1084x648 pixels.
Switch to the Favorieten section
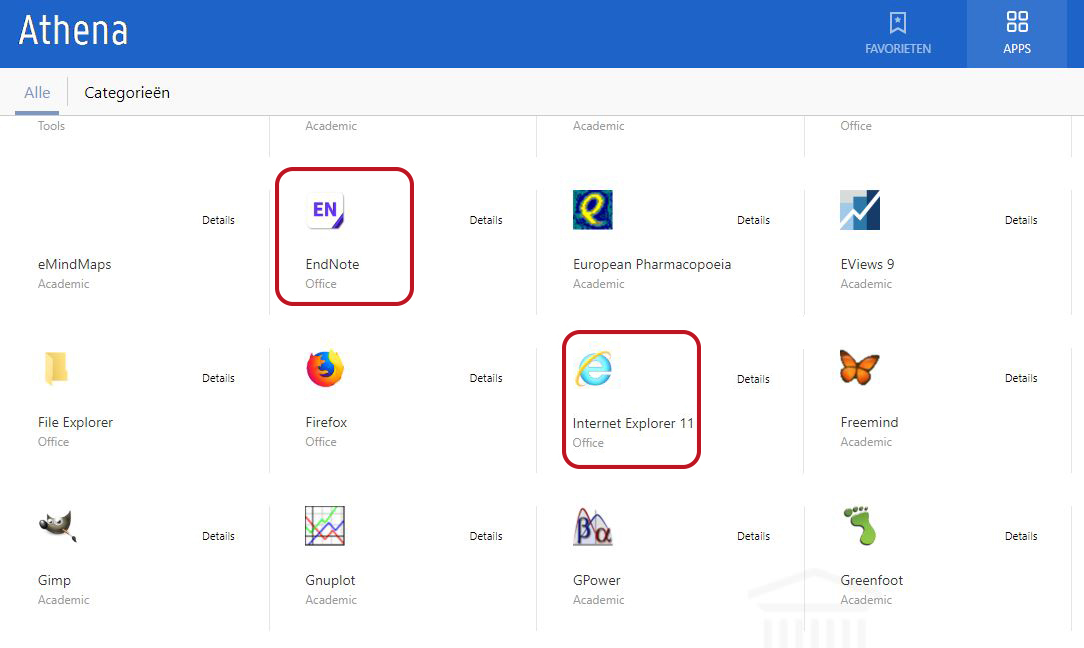tap(898, 34)
